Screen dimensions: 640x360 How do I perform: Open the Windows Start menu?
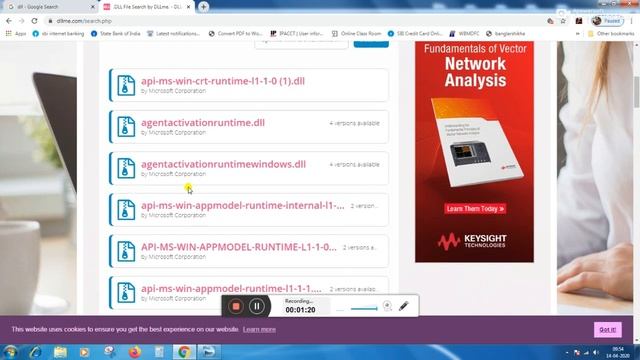tap(10, 352)
